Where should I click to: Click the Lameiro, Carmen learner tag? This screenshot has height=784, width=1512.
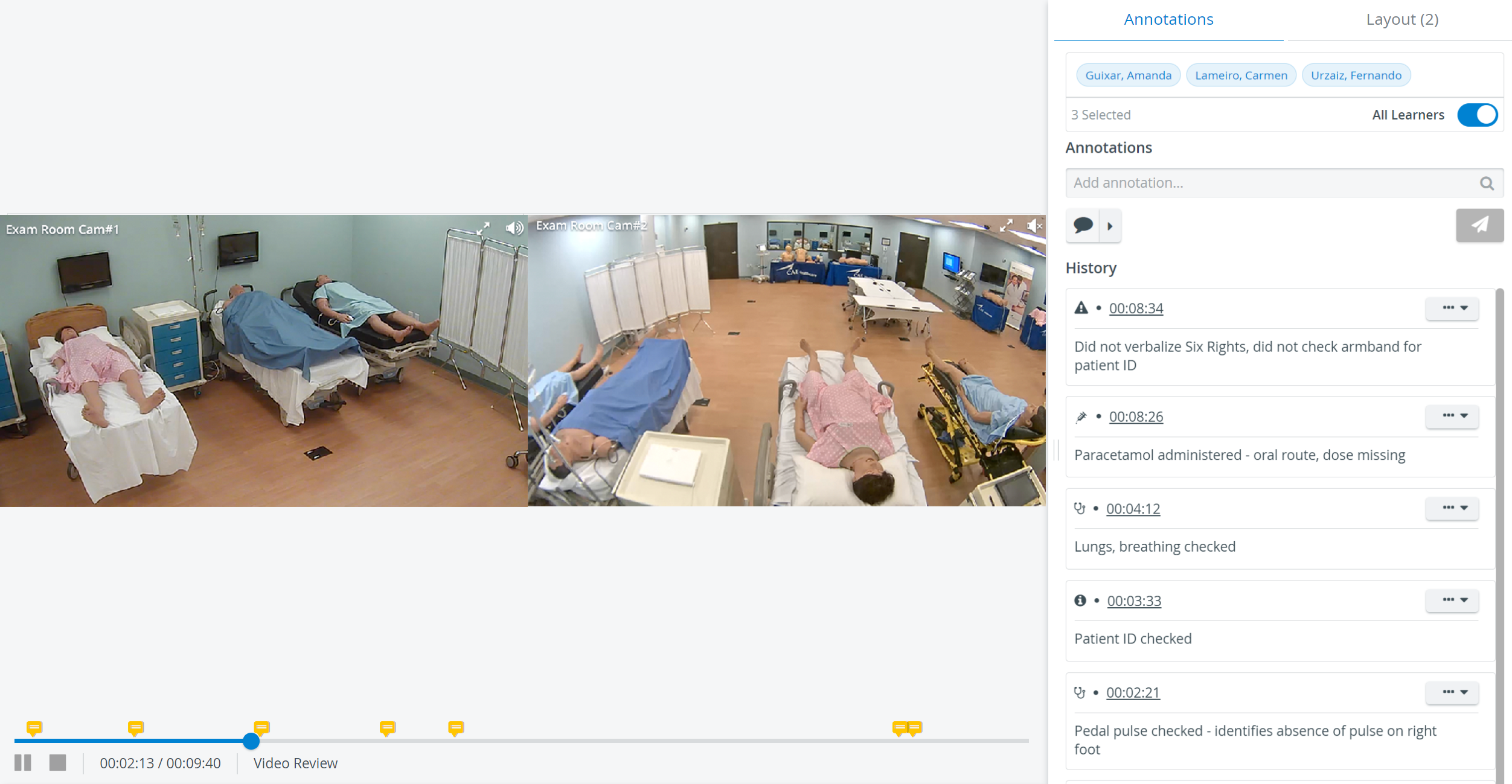(x=1241, y=75)
